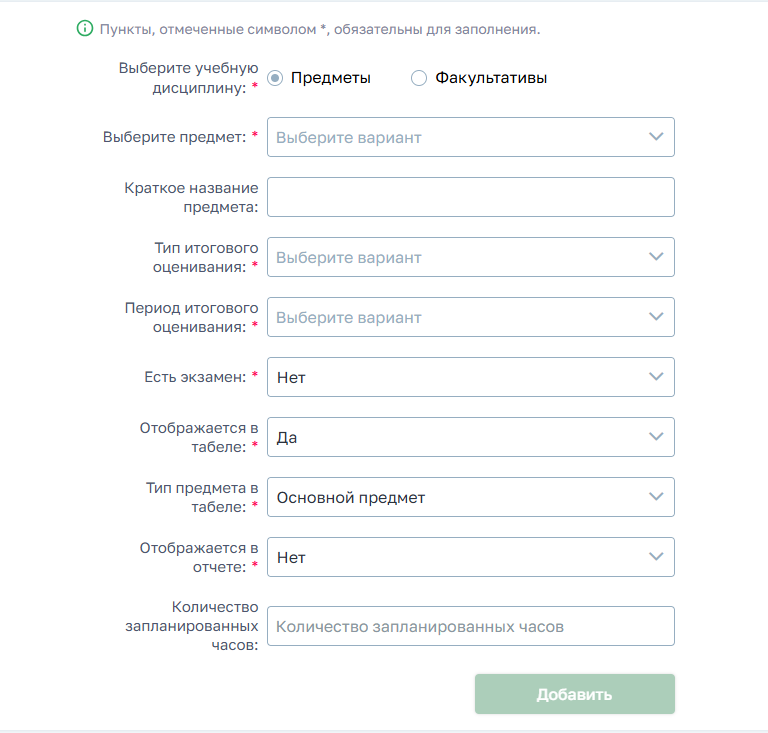Viewport: 768px width, 733px height.
Task: Open the Отображается в отчете dropdown
Action: pos(471,557)
